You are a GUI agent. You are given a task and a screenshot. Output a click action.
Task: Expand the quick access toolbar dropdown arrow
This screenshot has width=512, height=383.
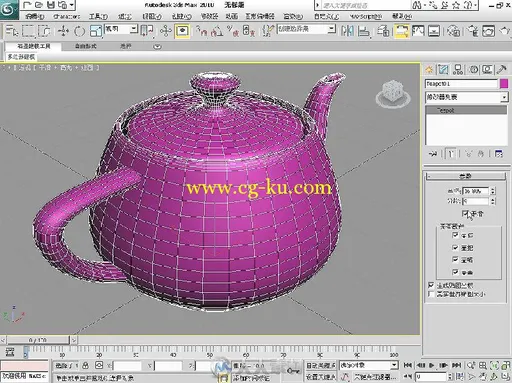click(x=71, y=5)
